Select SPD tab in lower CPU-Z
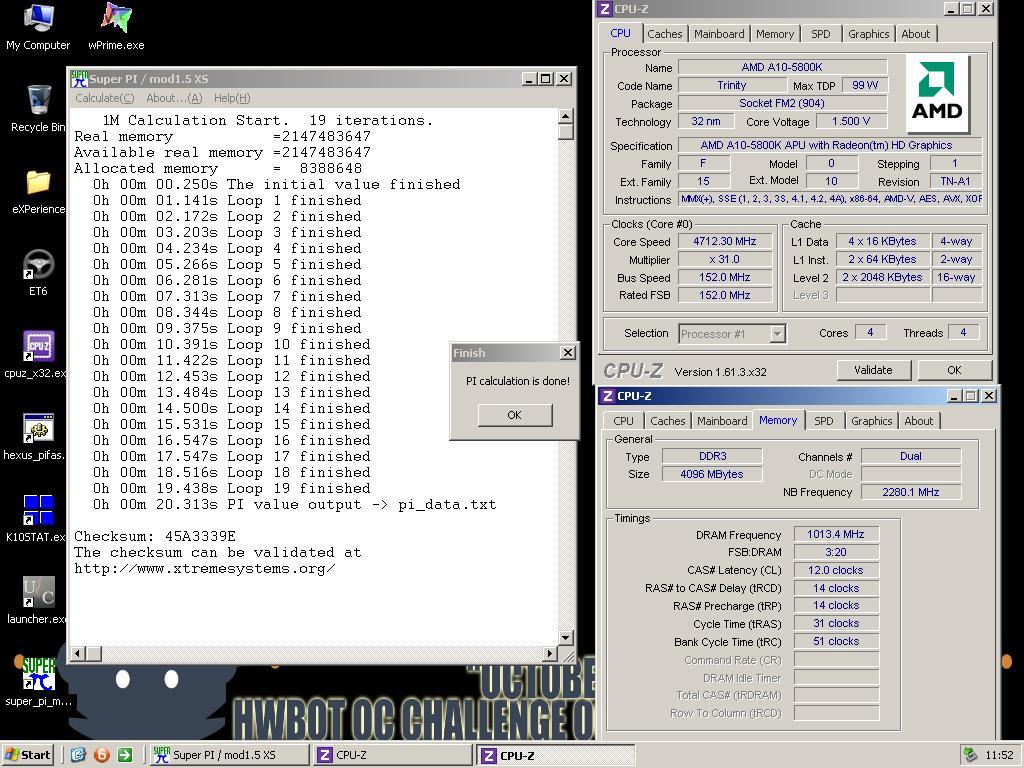 (824, 421)
